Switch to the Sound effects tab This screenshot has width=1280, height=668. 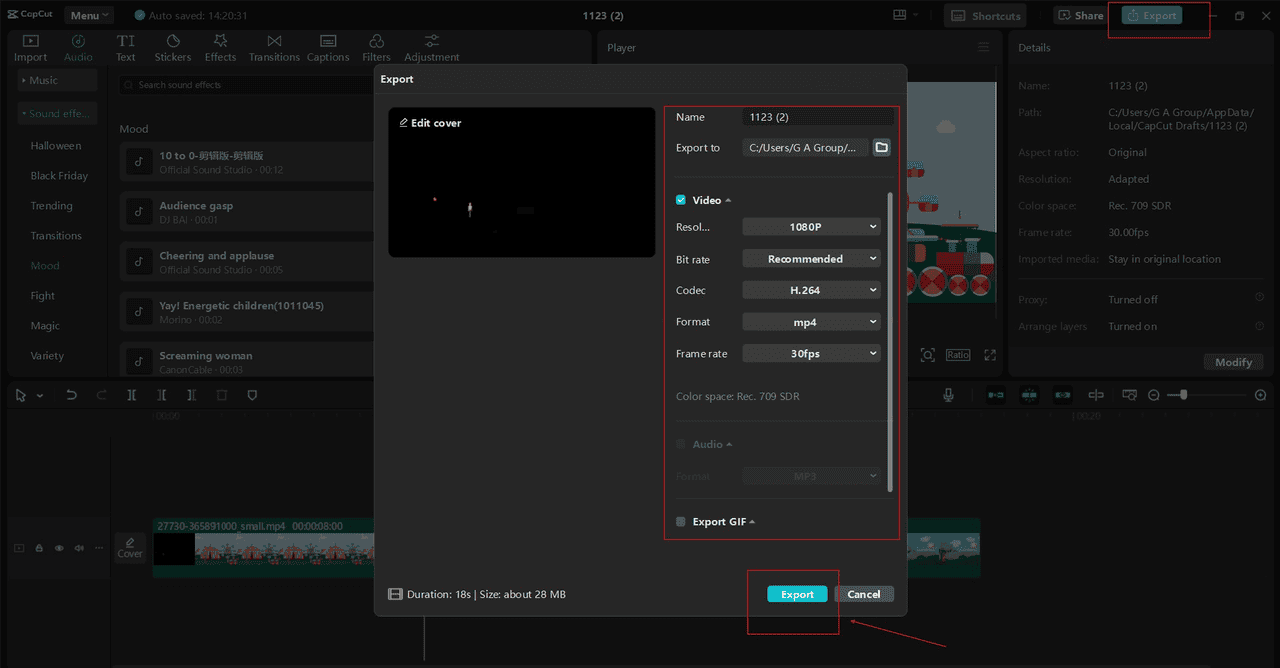point(56,113)
